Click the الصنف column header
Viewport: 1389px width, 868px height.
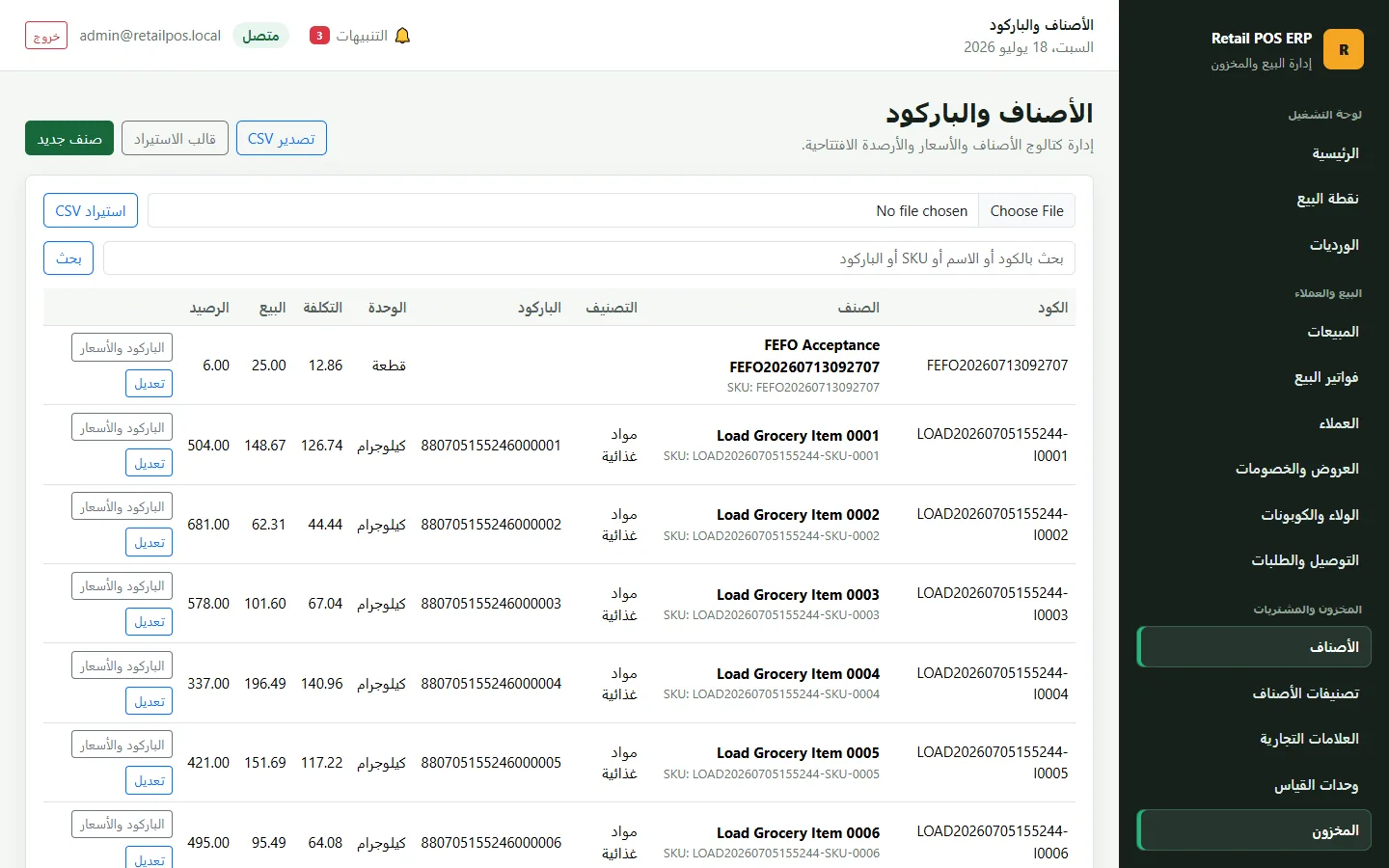point(858,307)
